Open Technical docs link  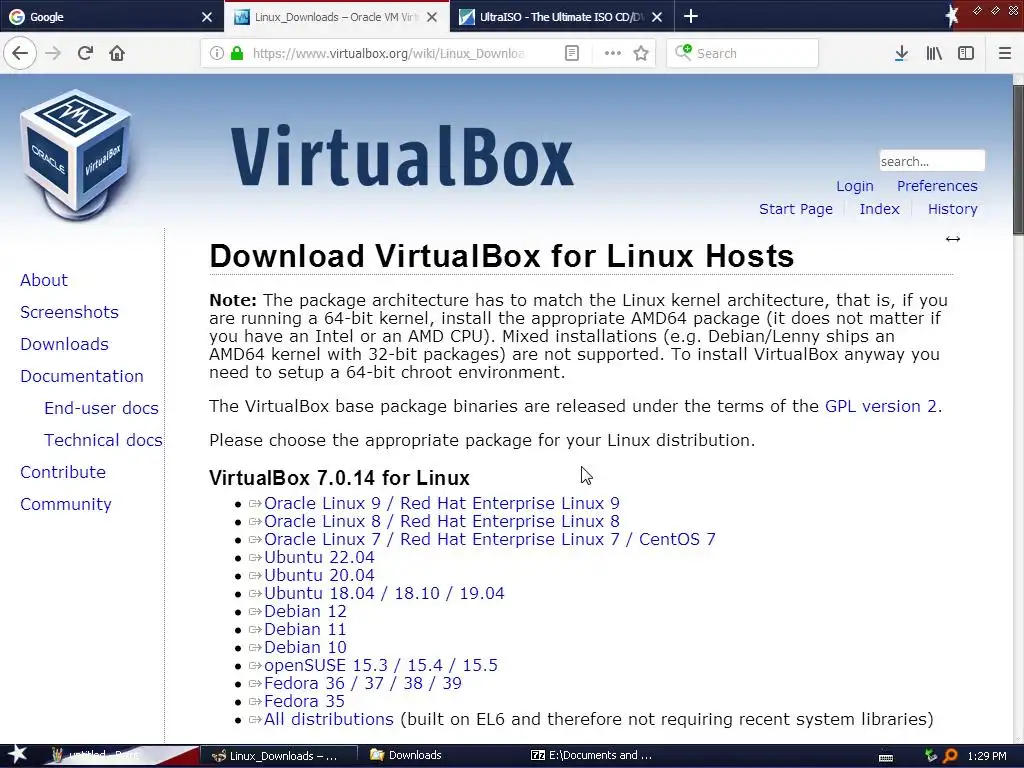(x=103, y=440)
